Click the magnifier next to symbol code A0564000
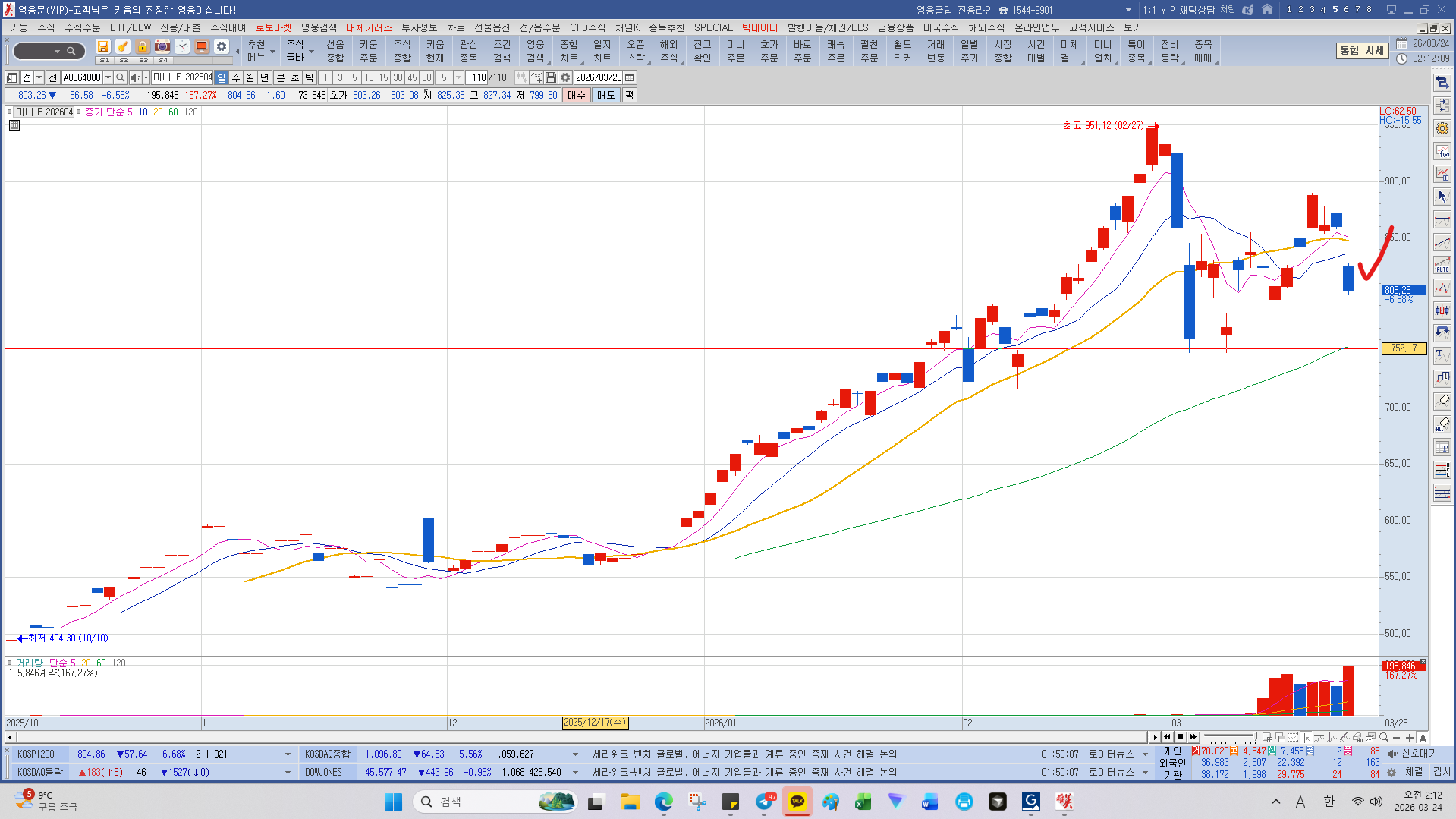 coord(121,77)
